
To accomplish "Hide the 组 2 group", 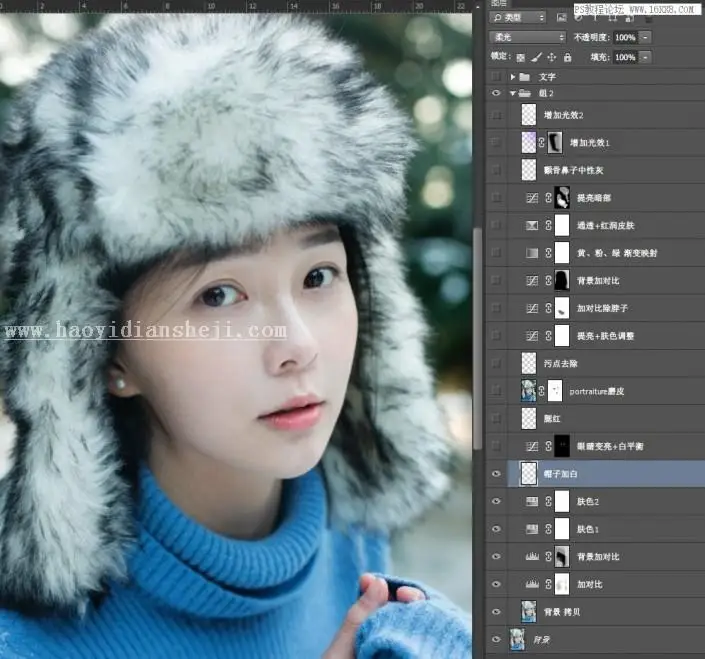I will click(x=496, y=94).
